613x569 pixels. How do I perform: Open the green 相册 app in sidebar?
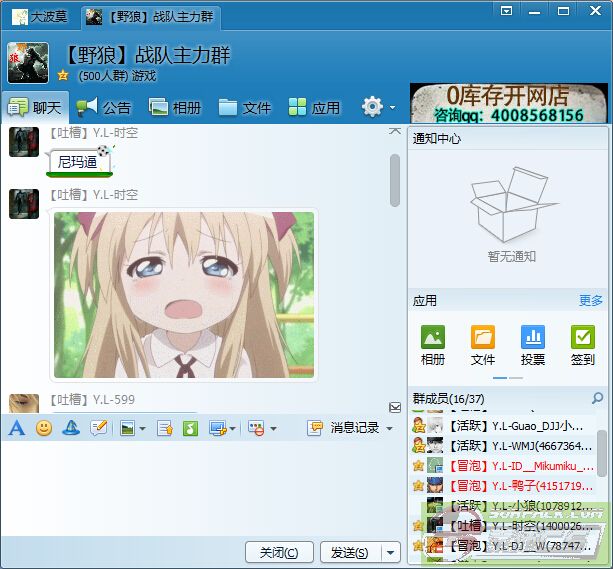click(433, 337)
